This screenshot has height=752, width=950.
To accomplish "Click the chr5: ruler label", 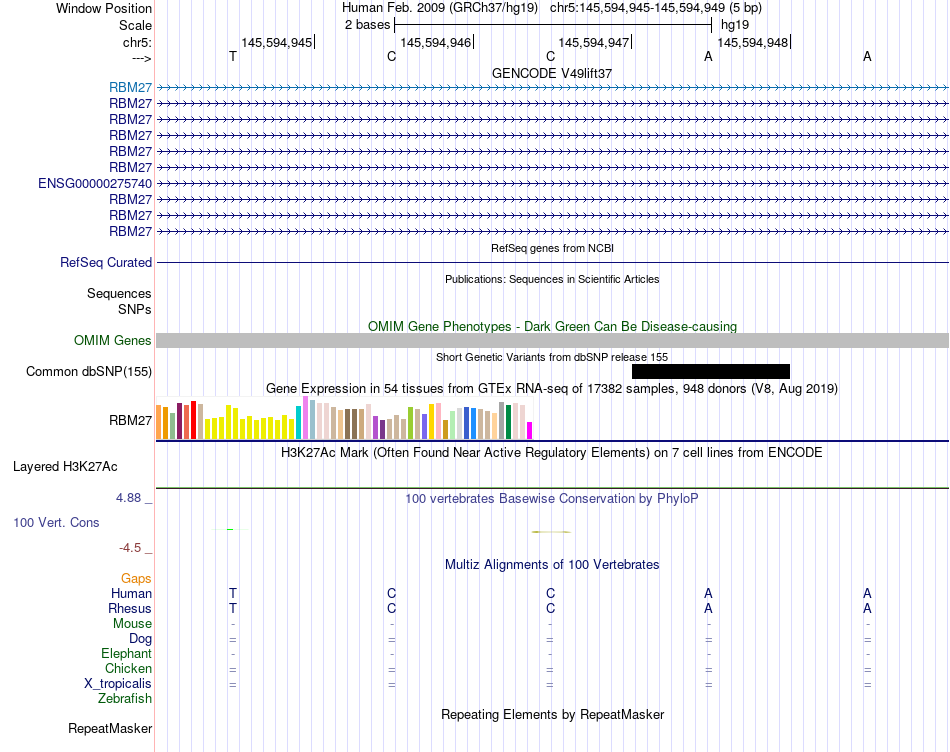I will coord(137,42).
